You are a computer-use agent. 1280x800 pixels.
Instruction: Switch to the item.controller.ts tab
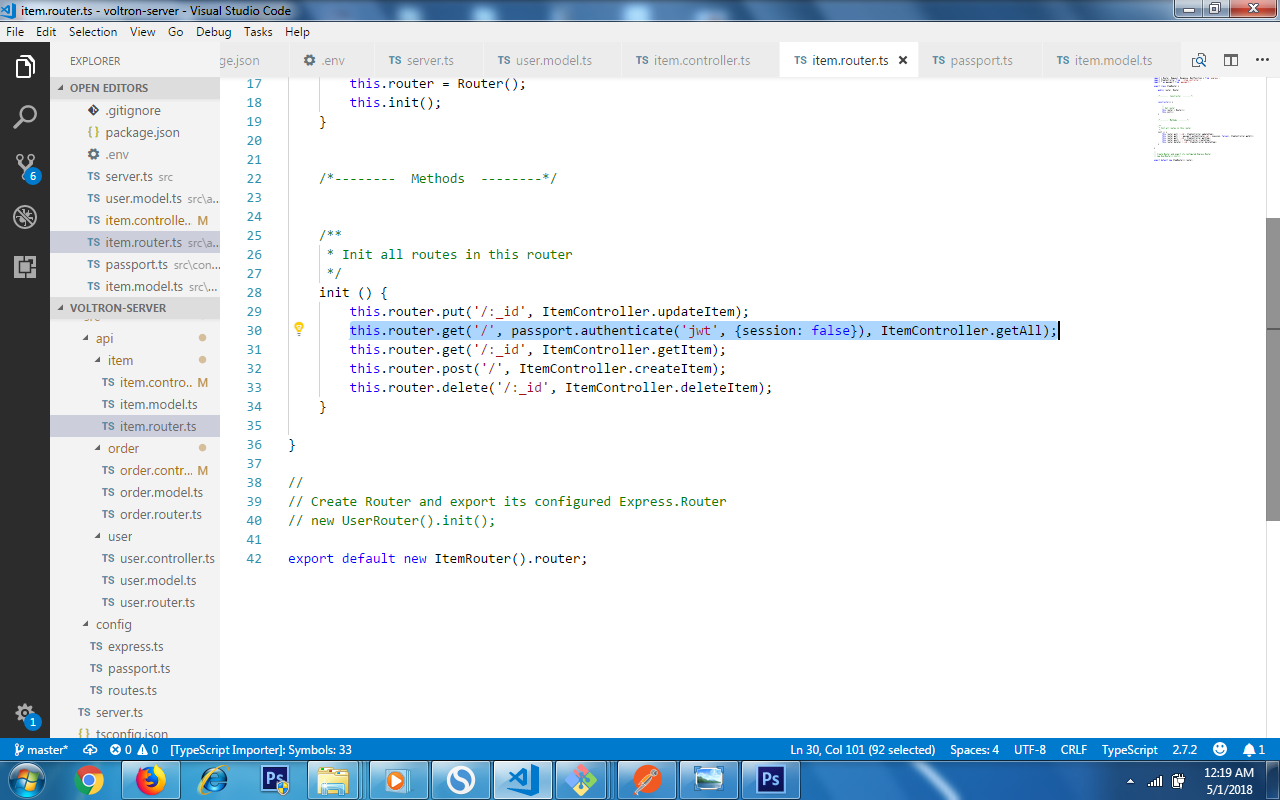click(x=700, y=60)
